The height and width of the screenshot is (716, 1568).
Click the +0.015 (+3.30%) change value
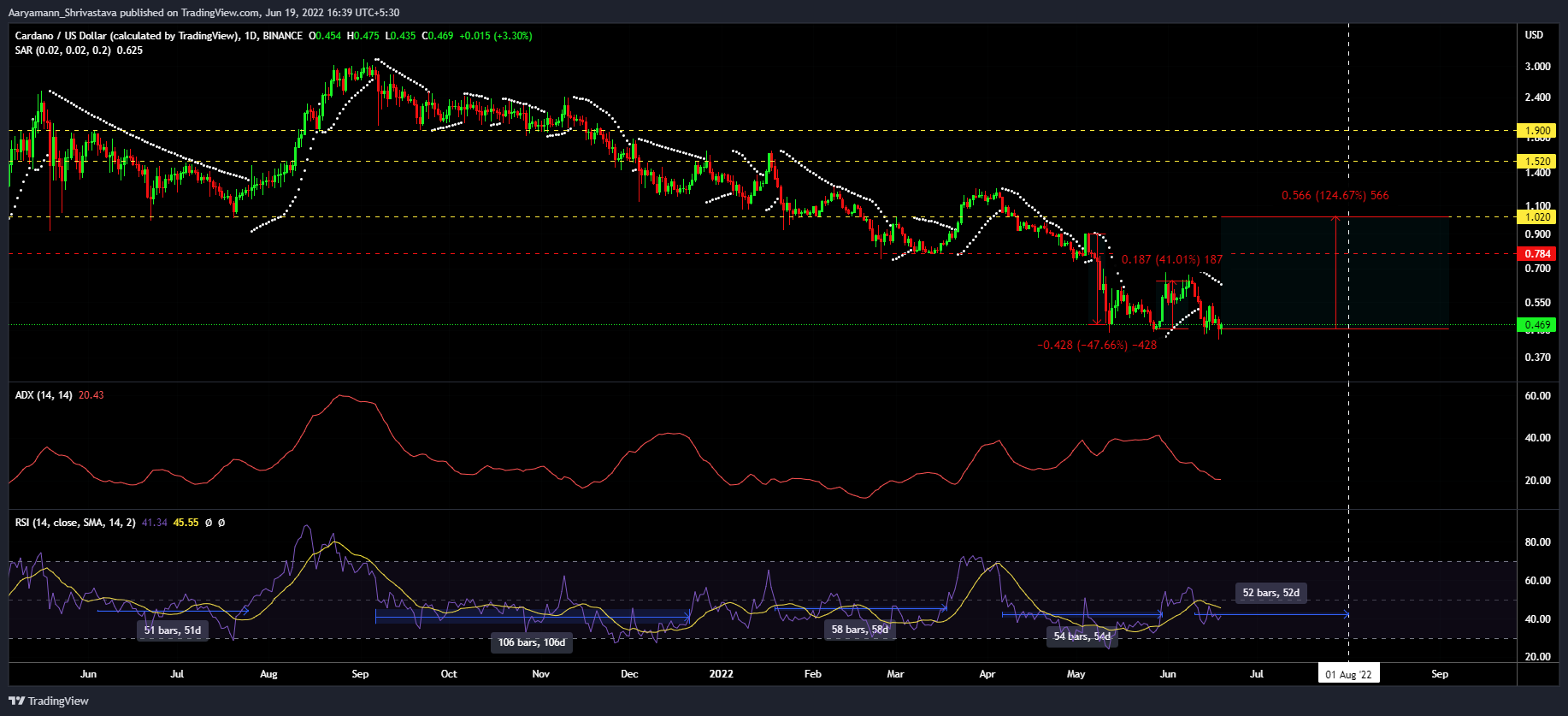(x=496, y=36)
